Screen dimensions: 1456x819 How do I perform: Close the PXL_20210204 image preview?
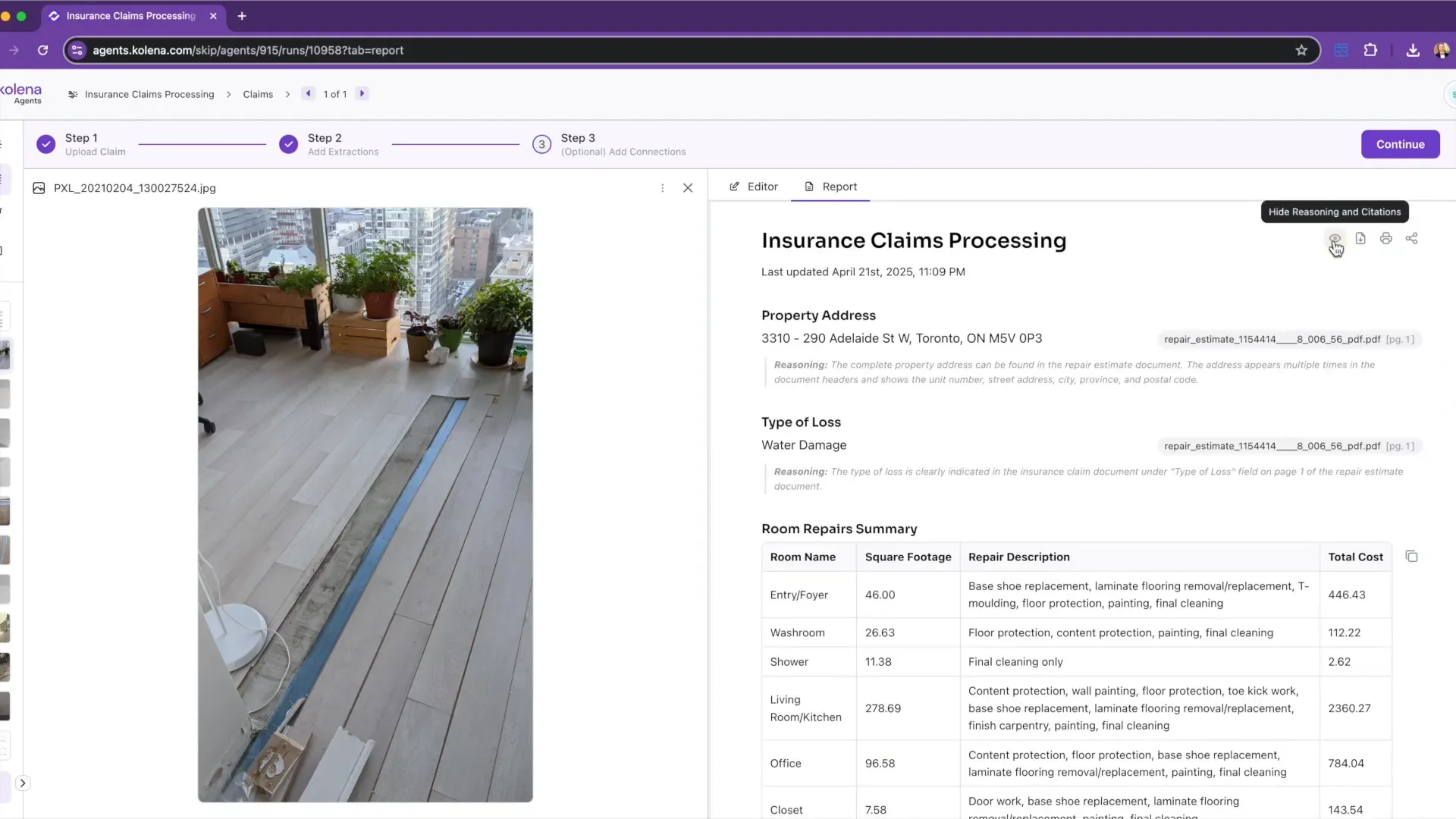click(x=688, y=187)
